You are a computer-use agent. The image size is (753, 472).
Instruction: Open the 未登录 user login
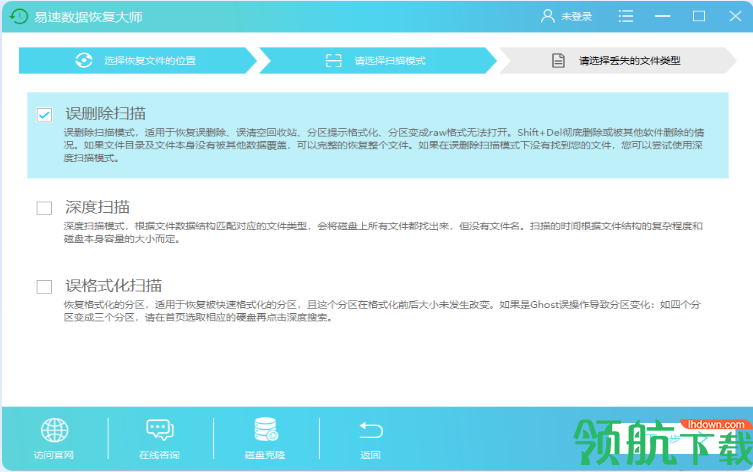click(x=566, y=16)
